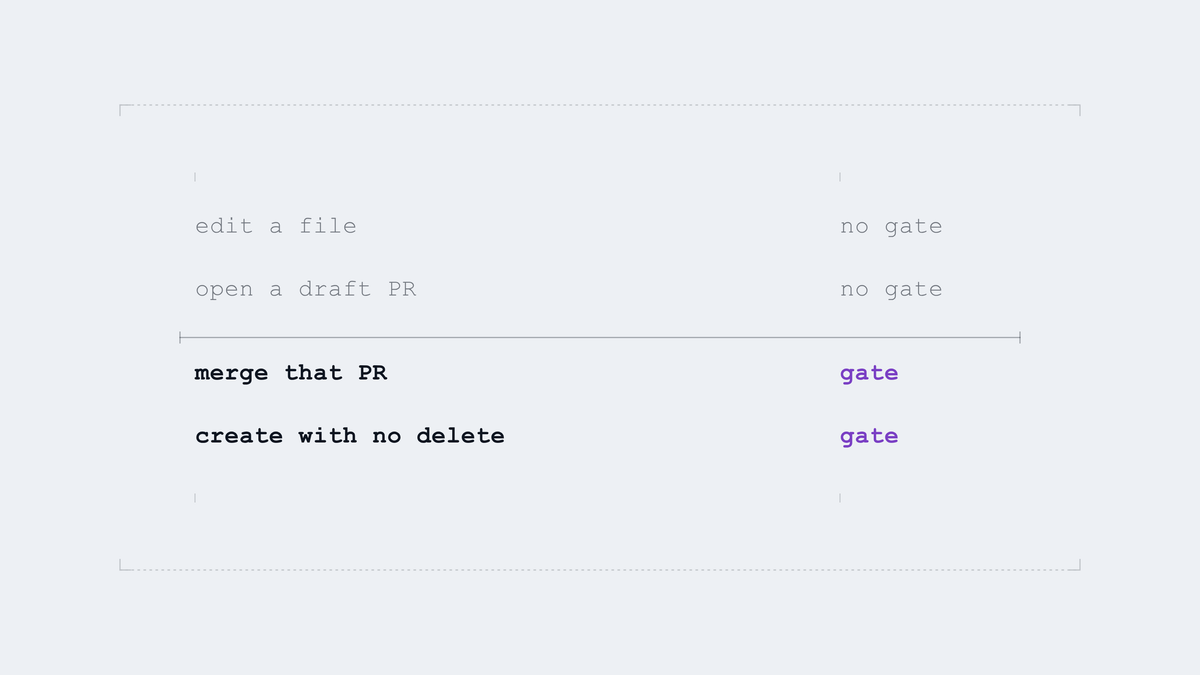Click the tick mark above 'edit a file'
The image size is (1200, 675).
tap(195, 177)
